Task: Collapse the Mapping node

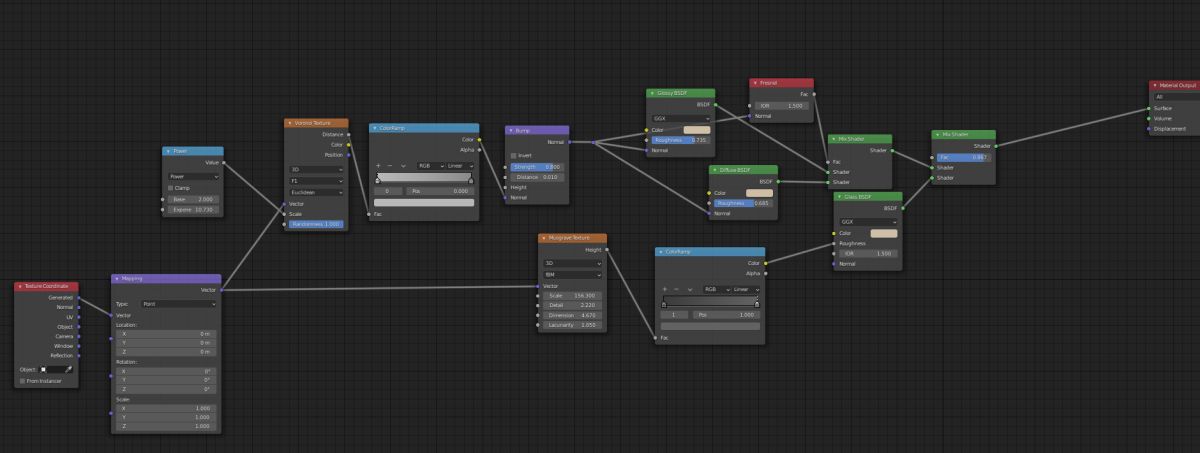Action: (116, 279)
